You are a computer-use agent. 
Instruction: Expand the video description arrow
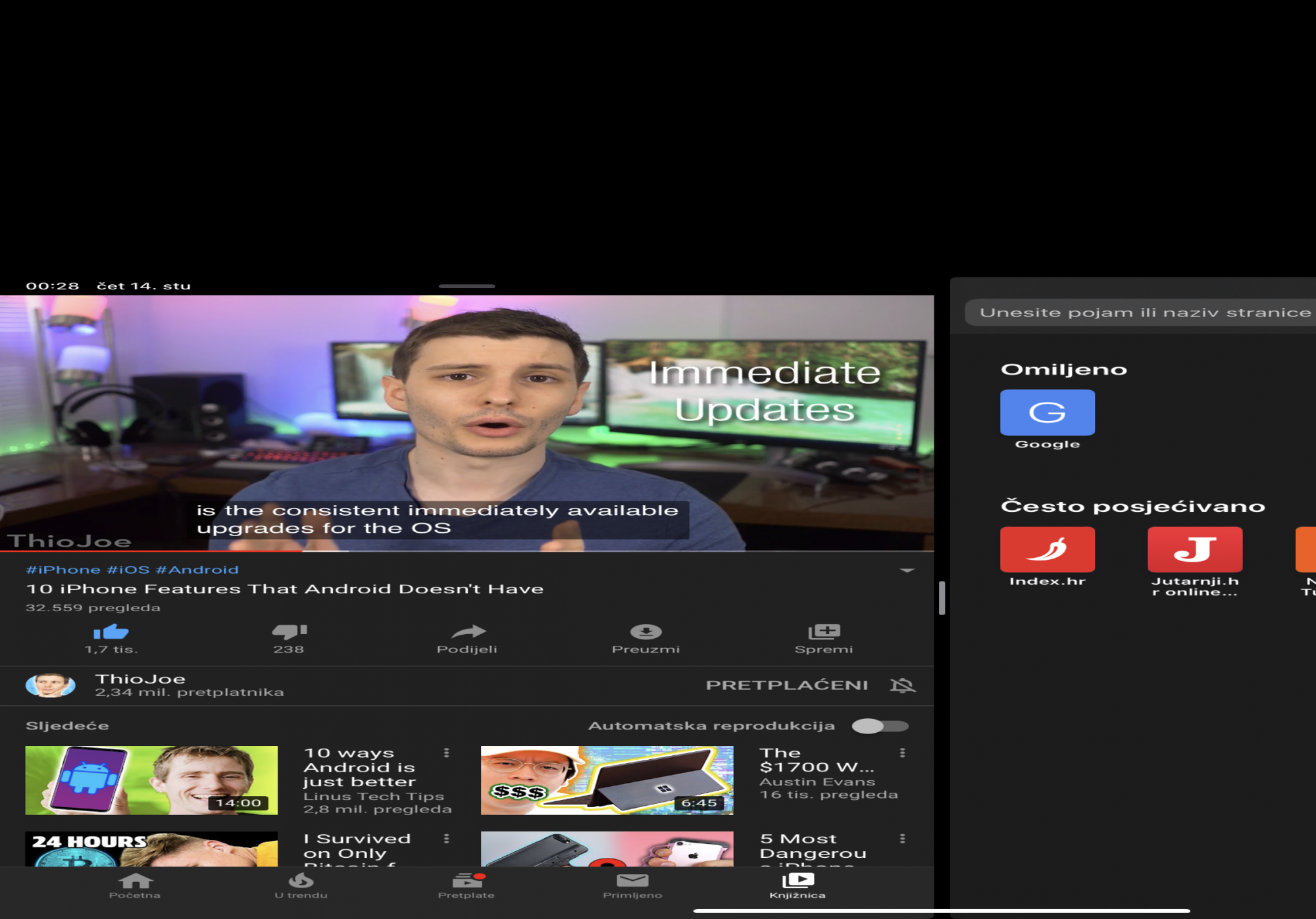907,570
